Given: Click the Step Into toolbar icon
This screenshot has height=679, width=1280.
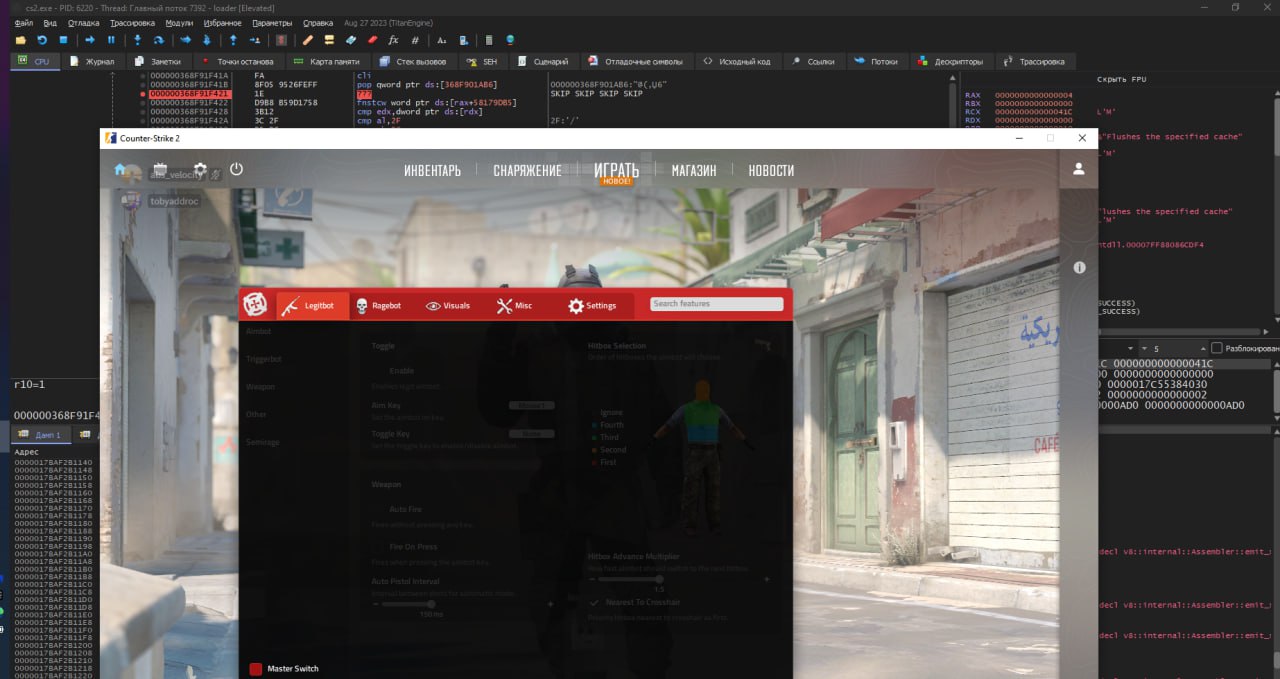Looking at the screenshot, I should [138, 40].
